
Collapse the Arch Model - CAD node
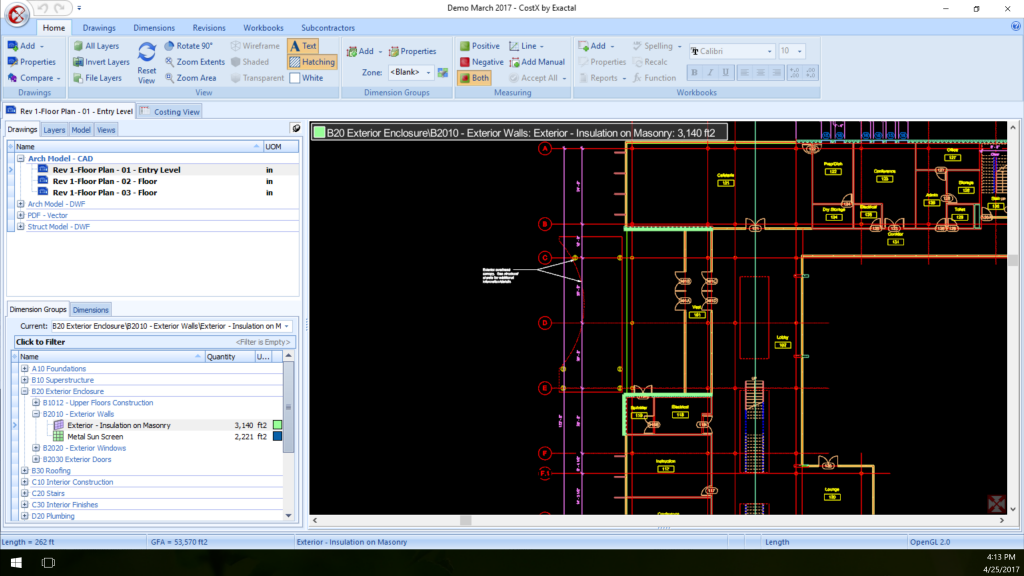pyautogui.click(x=21, y=158)
